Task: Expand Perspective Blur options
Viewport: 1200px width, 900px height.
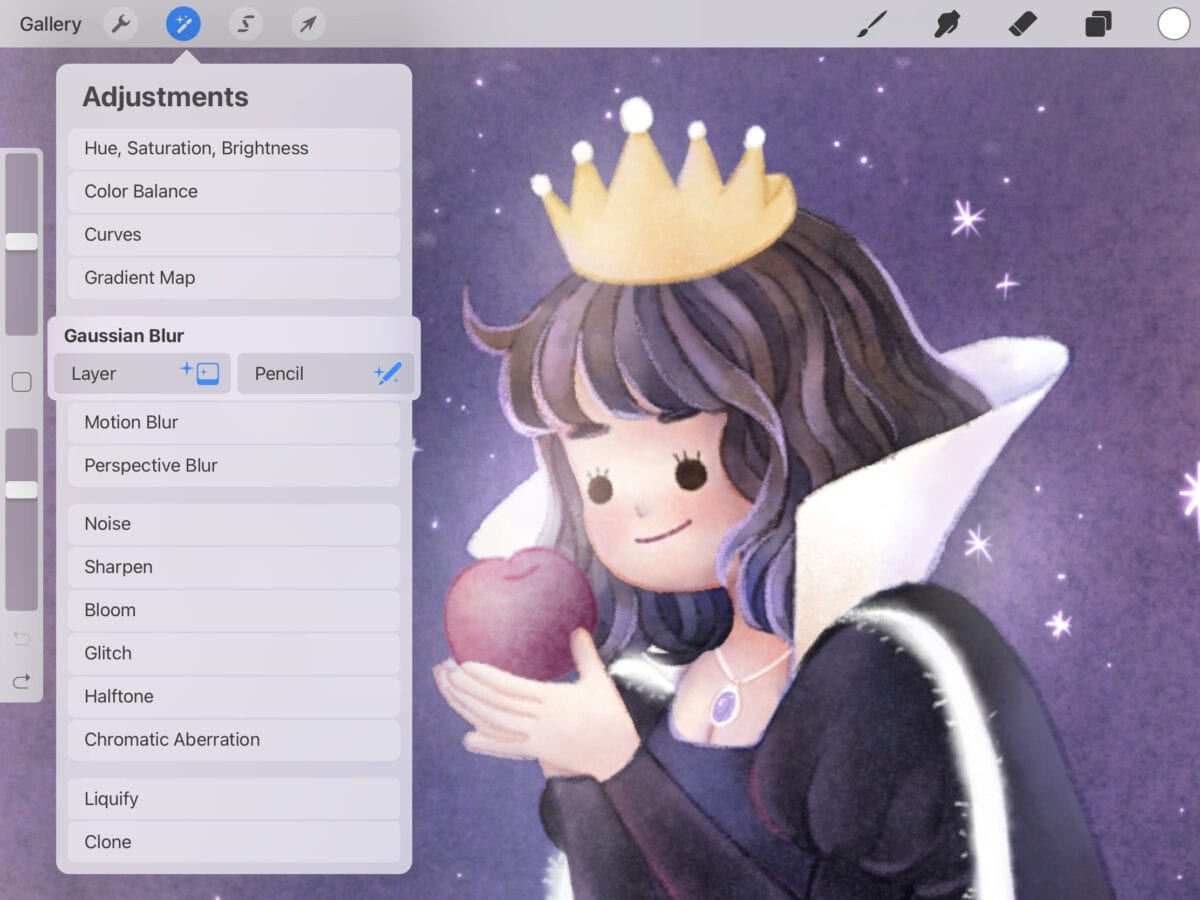Action: (x=233, y=466)
